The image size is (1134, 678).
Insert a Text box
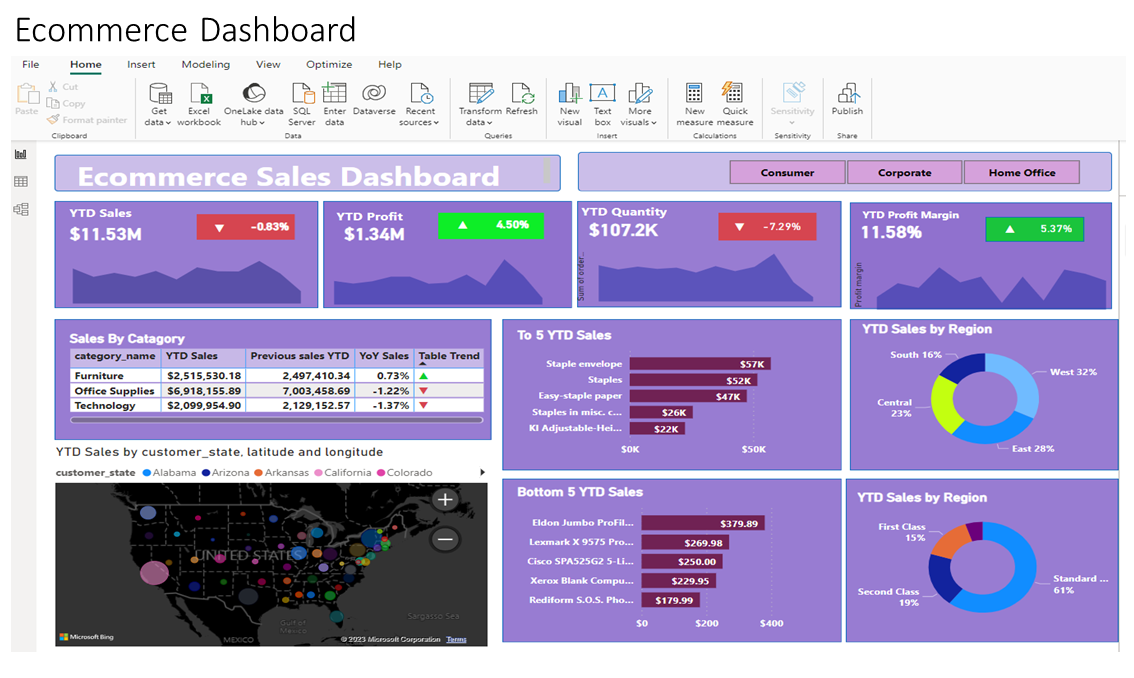tap(602, 95)
